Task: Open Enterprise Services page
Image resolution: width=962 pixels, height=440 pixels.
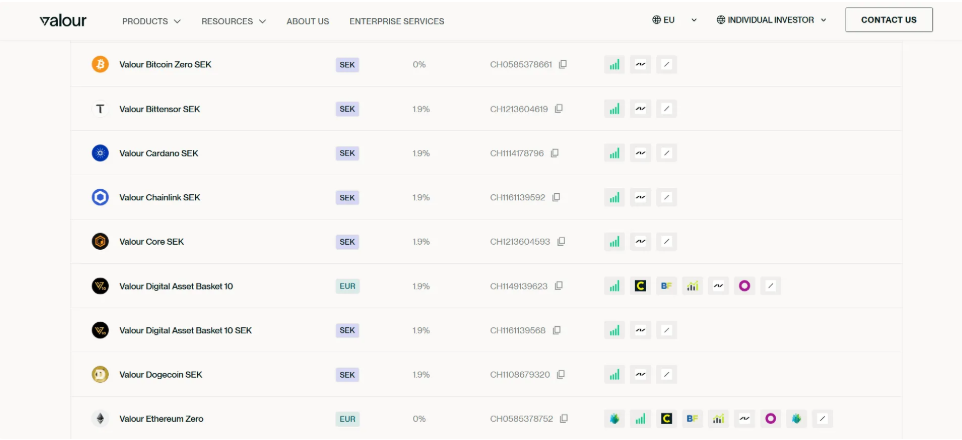Action: (397, 21)
